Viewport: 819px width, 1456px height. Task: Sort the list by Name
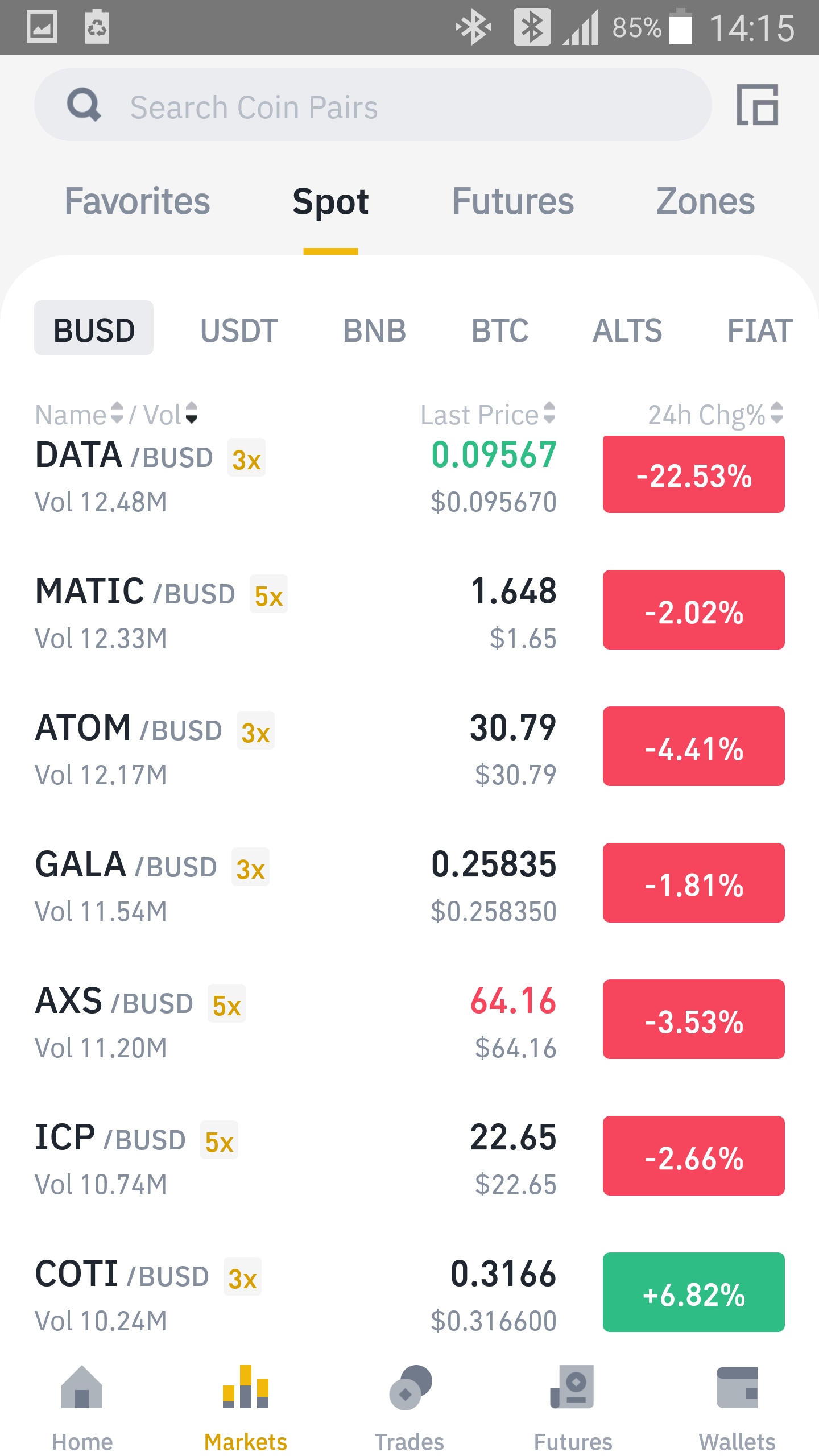[79, 414]
